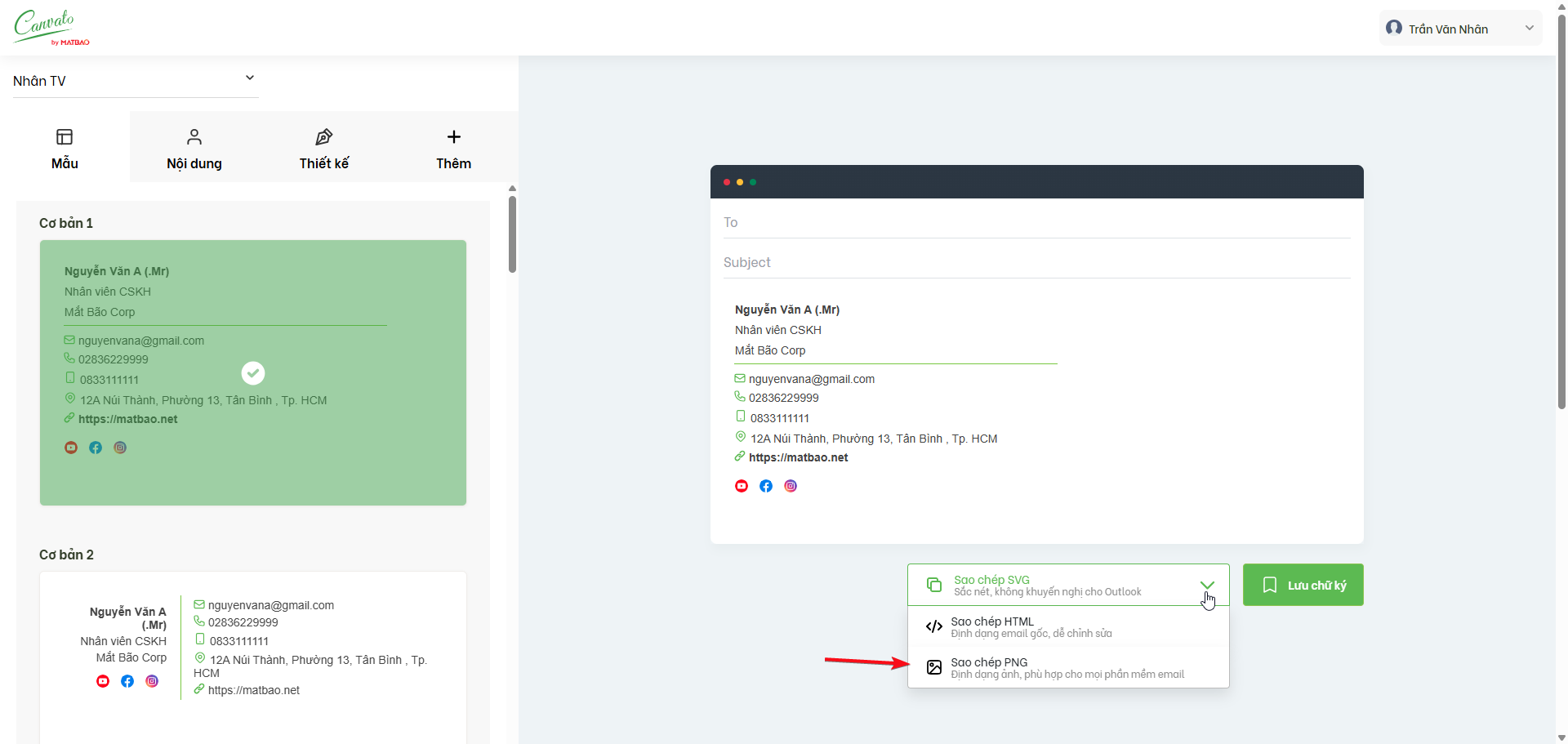
Task: Click the Canvato logo
Action: [51, 28]
